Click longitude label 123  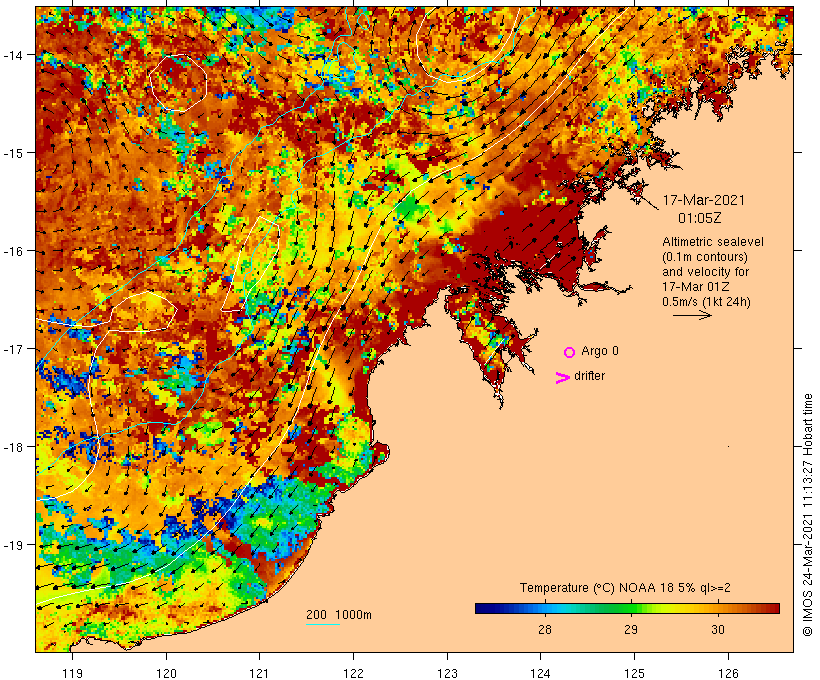[x=447, y=673]
